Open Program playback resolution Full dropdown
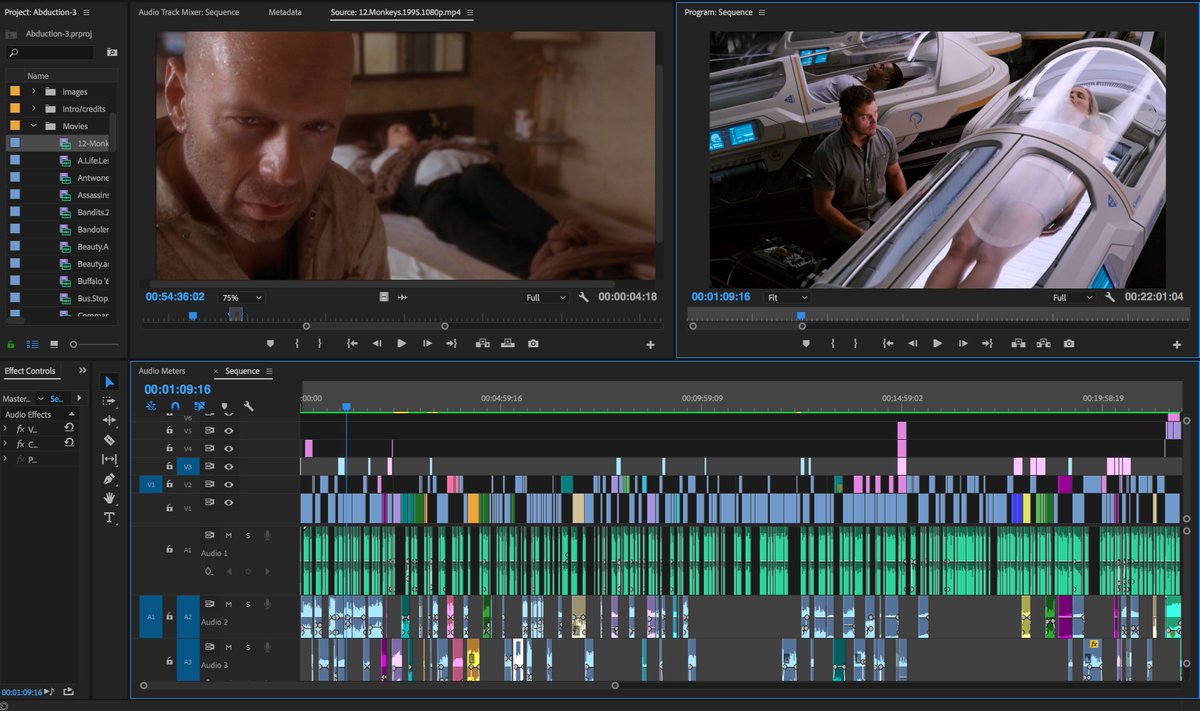 pyautogui.click(x=1073, y=297)
